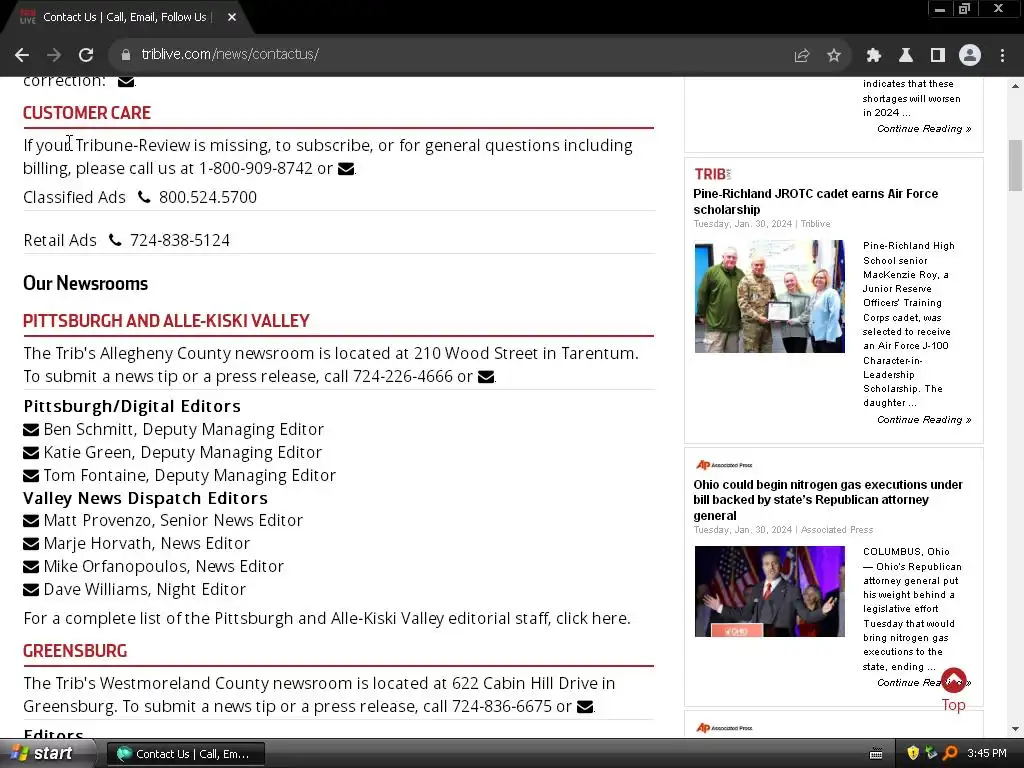Click the scrollbar down arrow
1024x768 pixels.
click(1016, 729)
